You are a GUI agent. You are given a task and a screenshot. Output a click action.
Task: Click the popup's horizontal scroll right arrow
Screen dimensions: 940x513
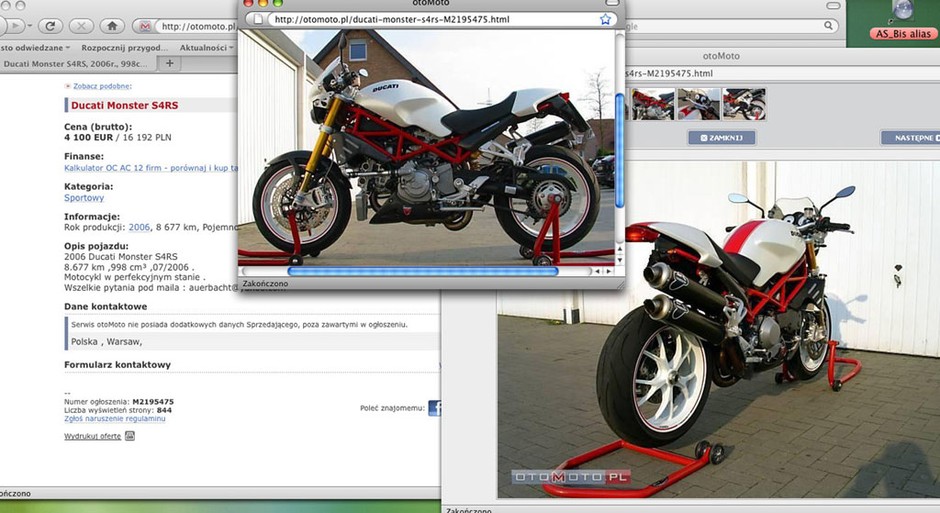point(608,271)
